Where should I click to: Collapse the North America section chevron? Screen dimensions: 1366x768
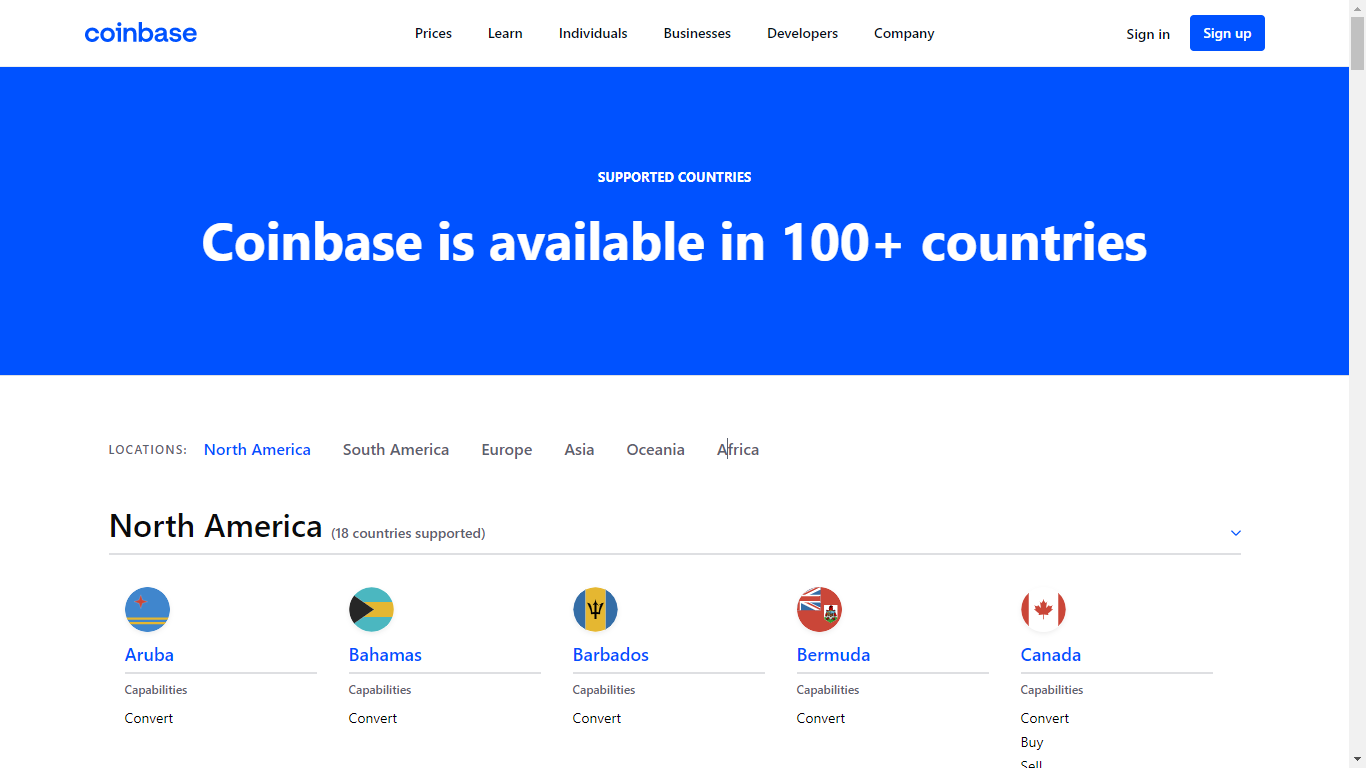pos(1236,533)
